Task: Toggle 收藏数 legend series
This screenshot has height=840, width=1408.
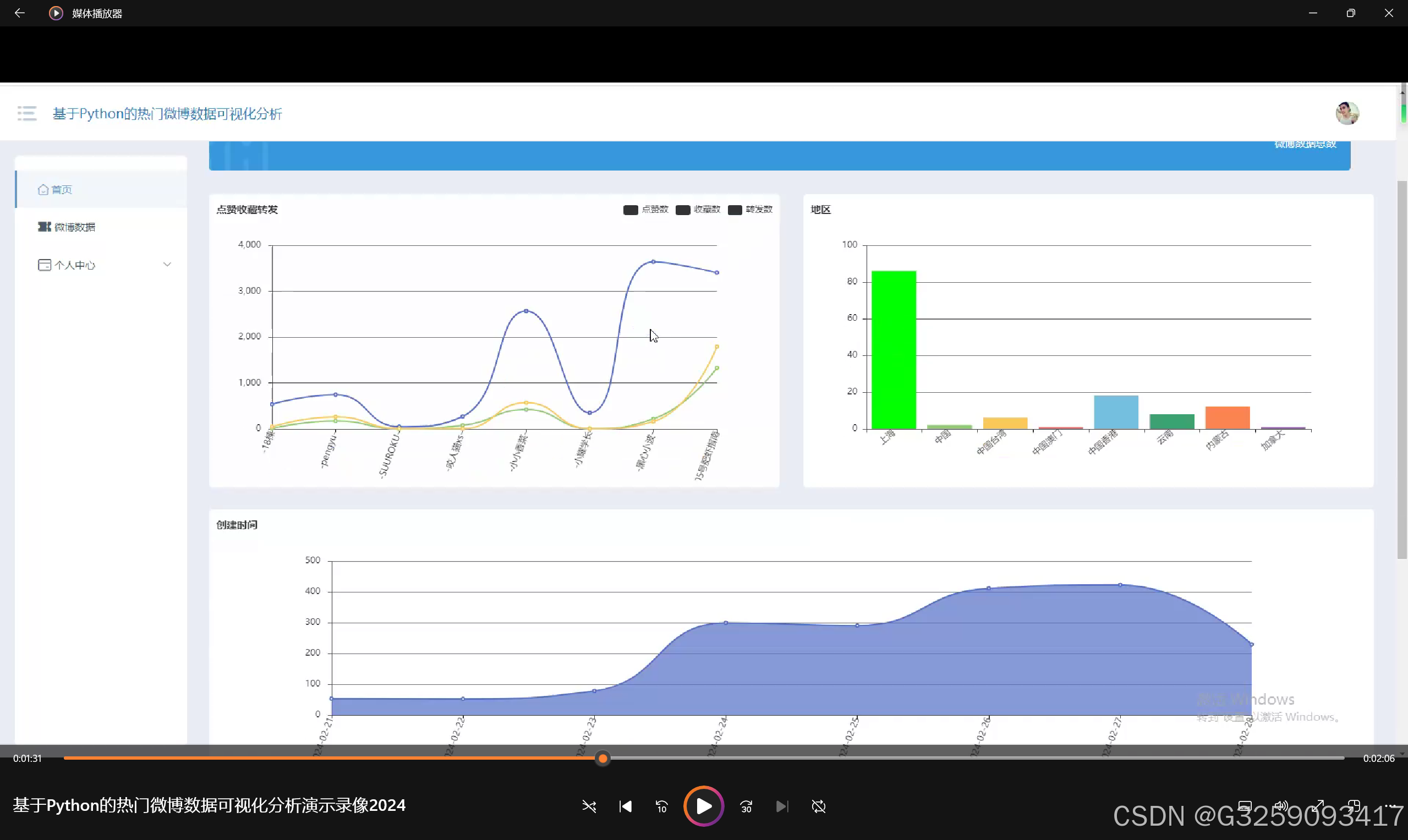Action: (698, 210)
